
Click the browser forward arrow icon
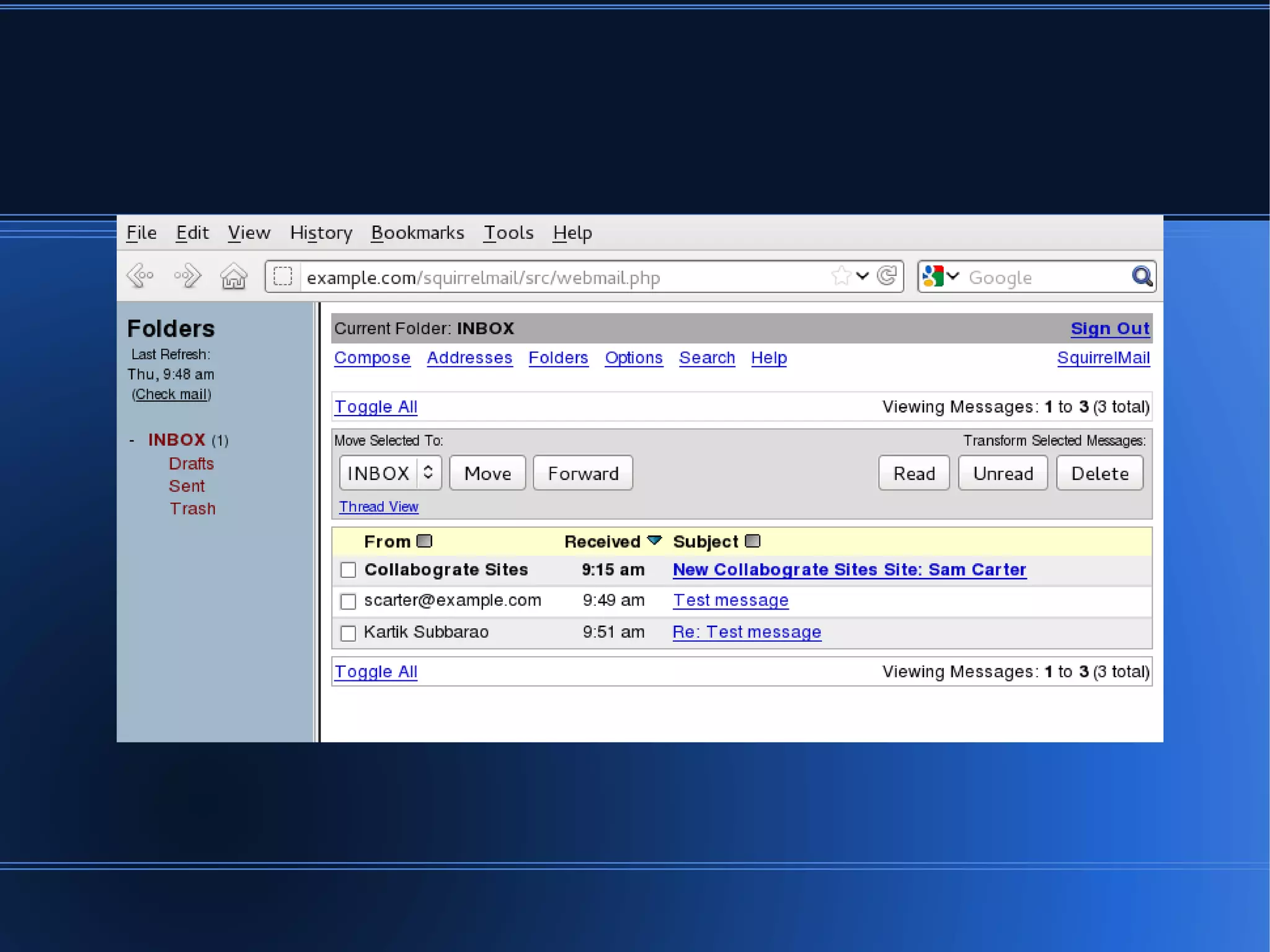(x=187, y=276)
